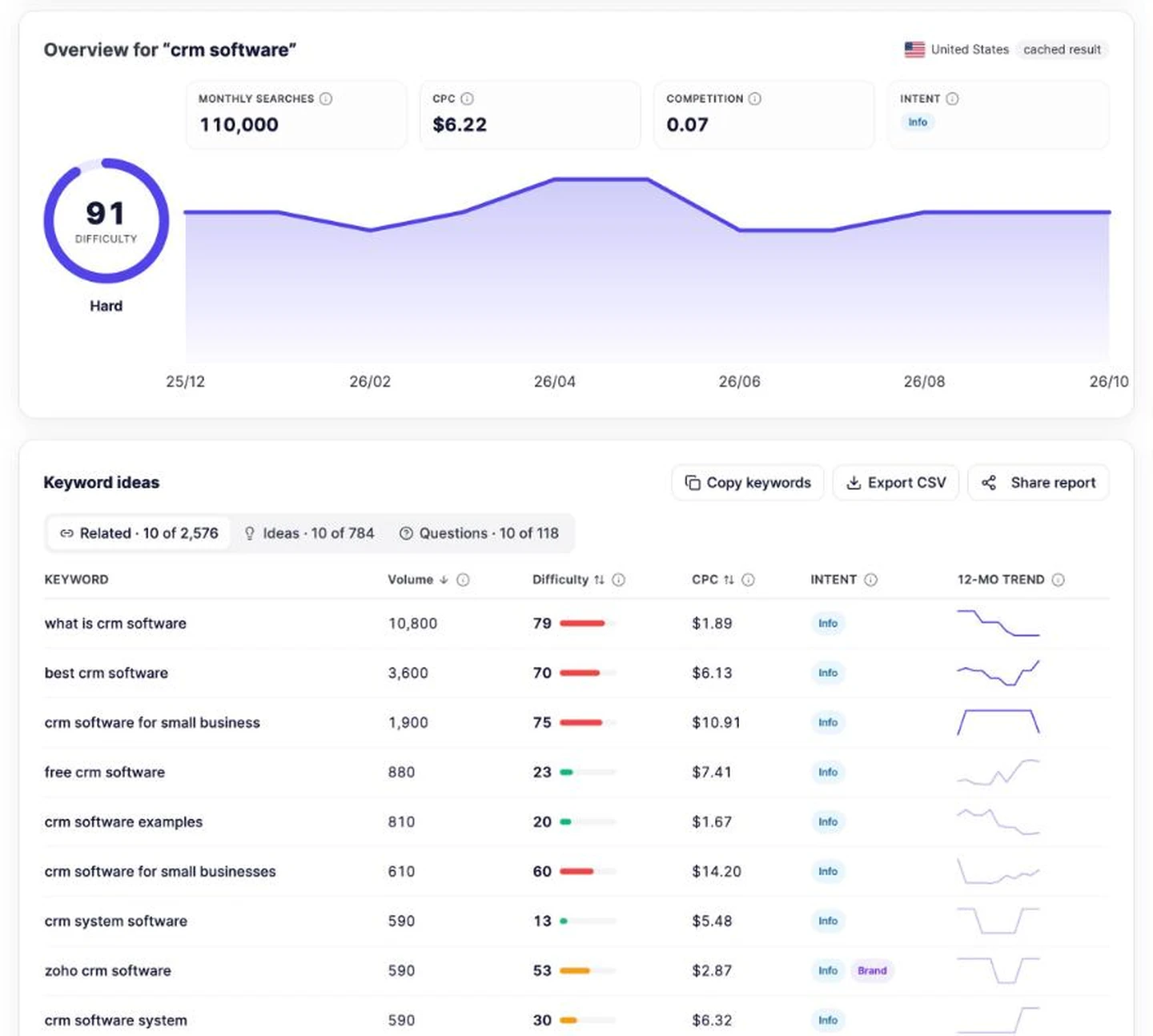The image size is (1153, 1036).
Task: Select keyword 'crm software system'
Action: pos(116,1021)
